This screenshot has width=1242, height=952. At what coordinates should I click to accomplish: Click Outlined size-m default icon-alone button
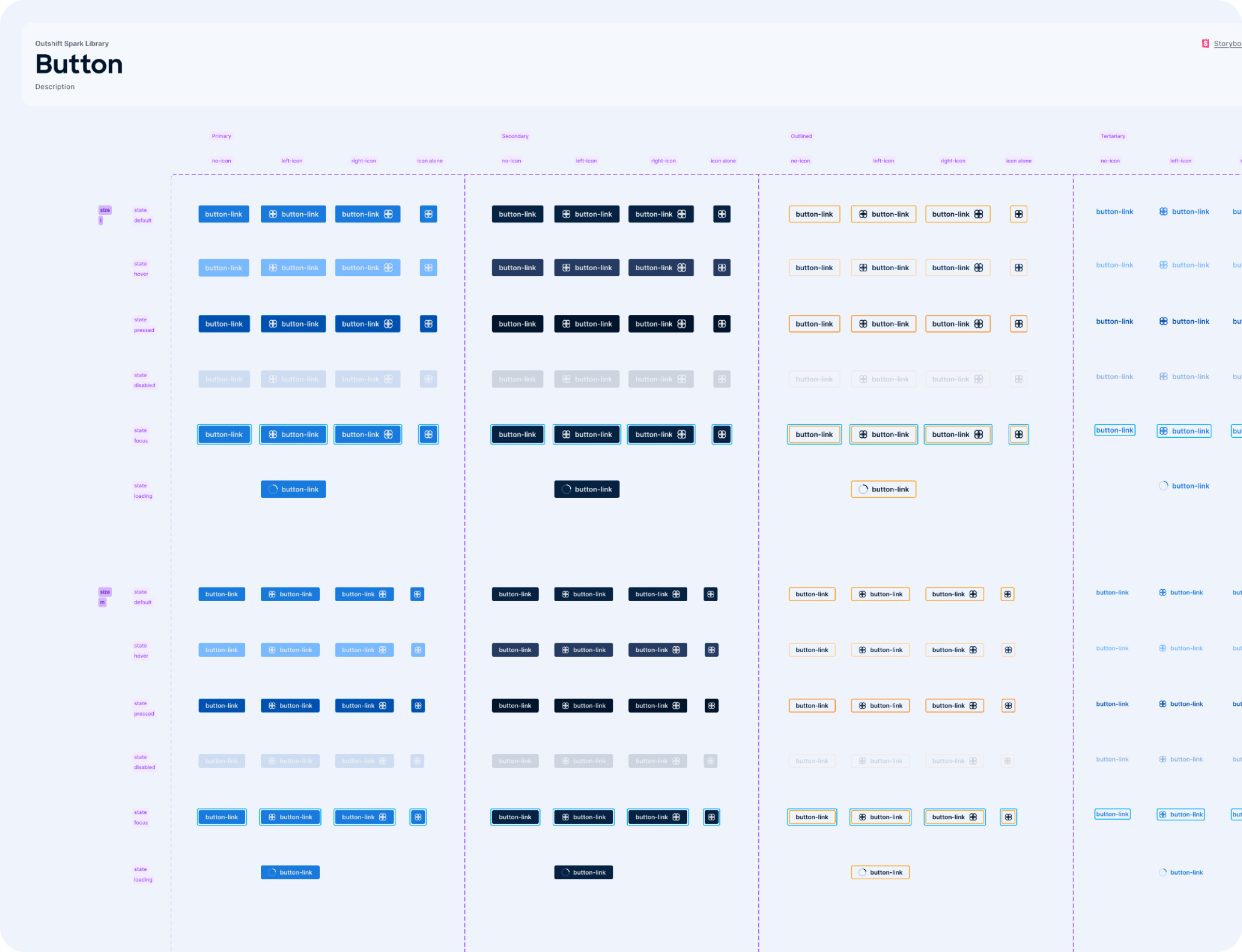pyautogui.click(x=1008, y=594)
